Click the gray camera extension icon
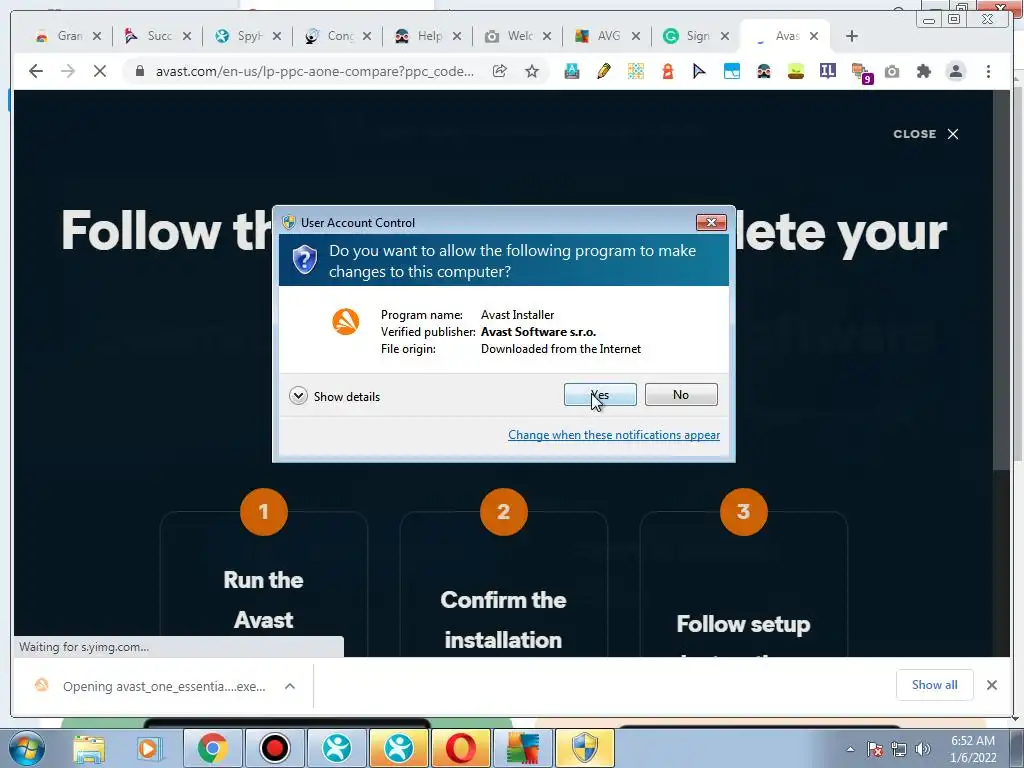The height and width of the screenshot is (768, 1024). coord(891,71)
